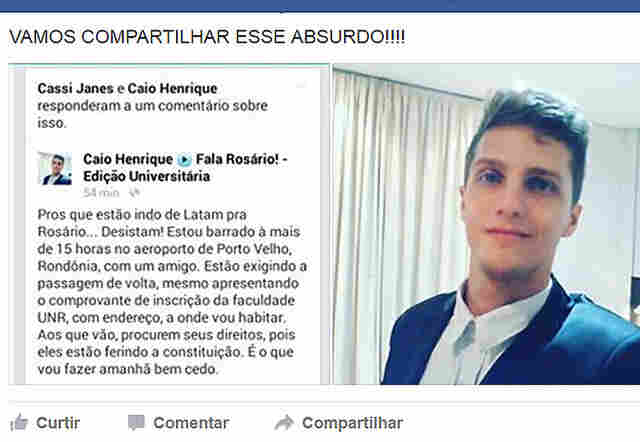Image resolution: width=640 pixels, height=442 pixels.
Task: Open Caio Henrique link in the responderam line
Action: pyautogui.click(x=172, y=88)
